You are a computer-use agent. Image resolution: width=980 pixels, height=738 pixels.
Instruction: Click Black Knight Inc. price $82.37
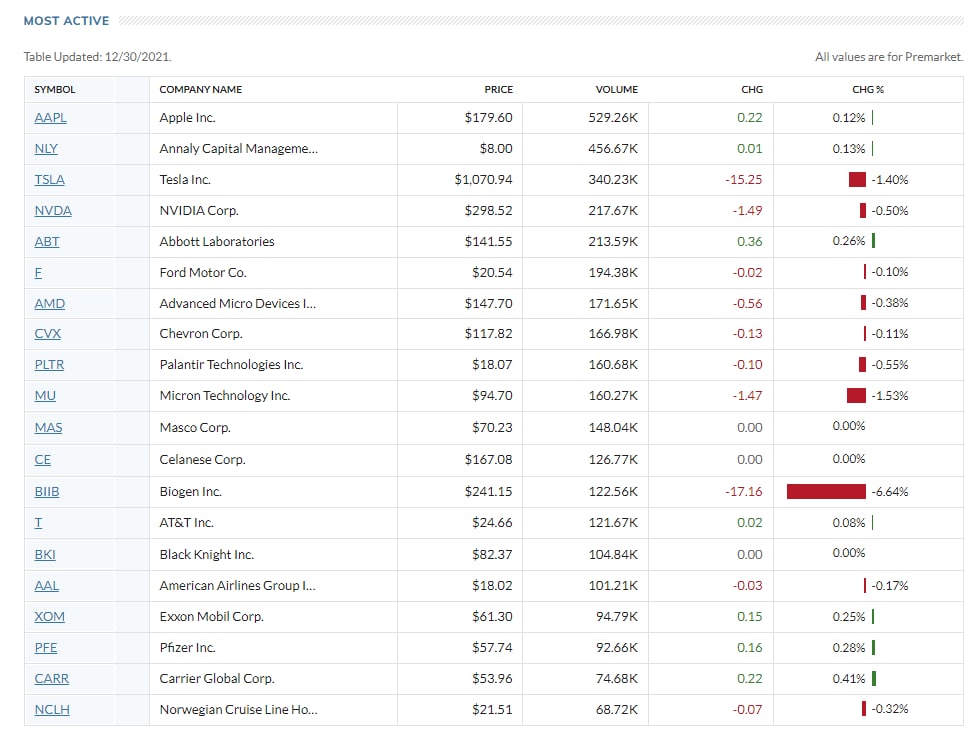pos(492,555)
